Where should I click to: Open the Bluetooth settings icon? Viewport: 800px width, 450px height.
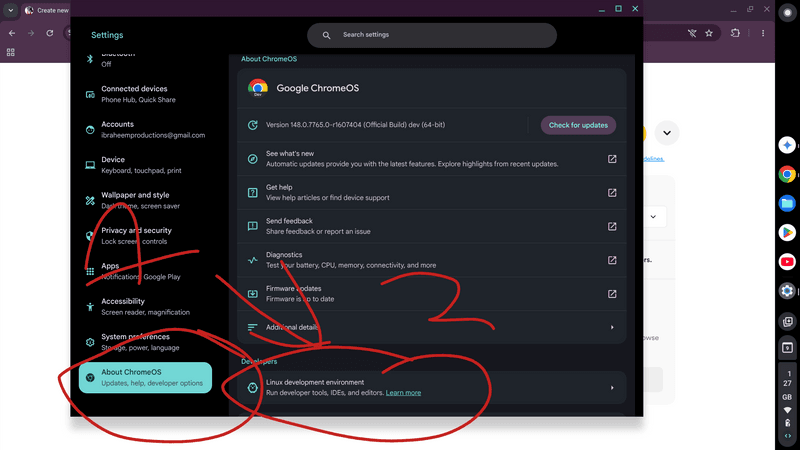90,59
